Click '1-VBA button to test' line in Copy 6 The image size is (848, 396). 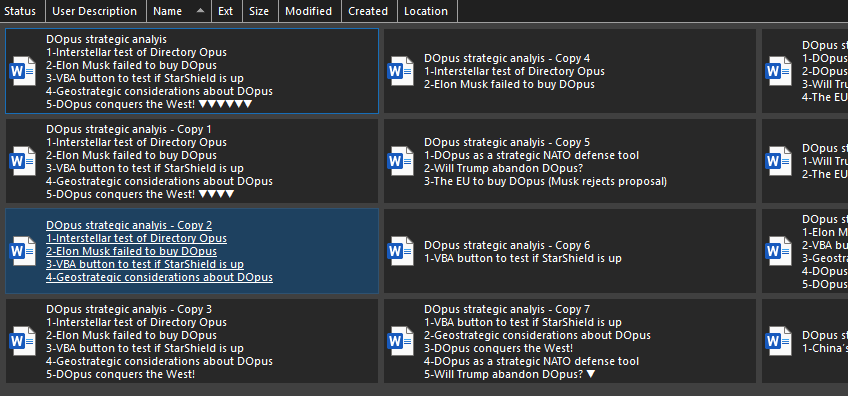(522, 258)
